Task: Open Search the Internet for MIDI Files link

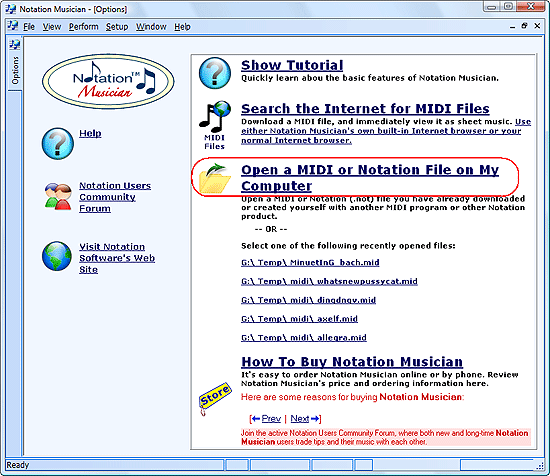Action: (x=365, y=109)
